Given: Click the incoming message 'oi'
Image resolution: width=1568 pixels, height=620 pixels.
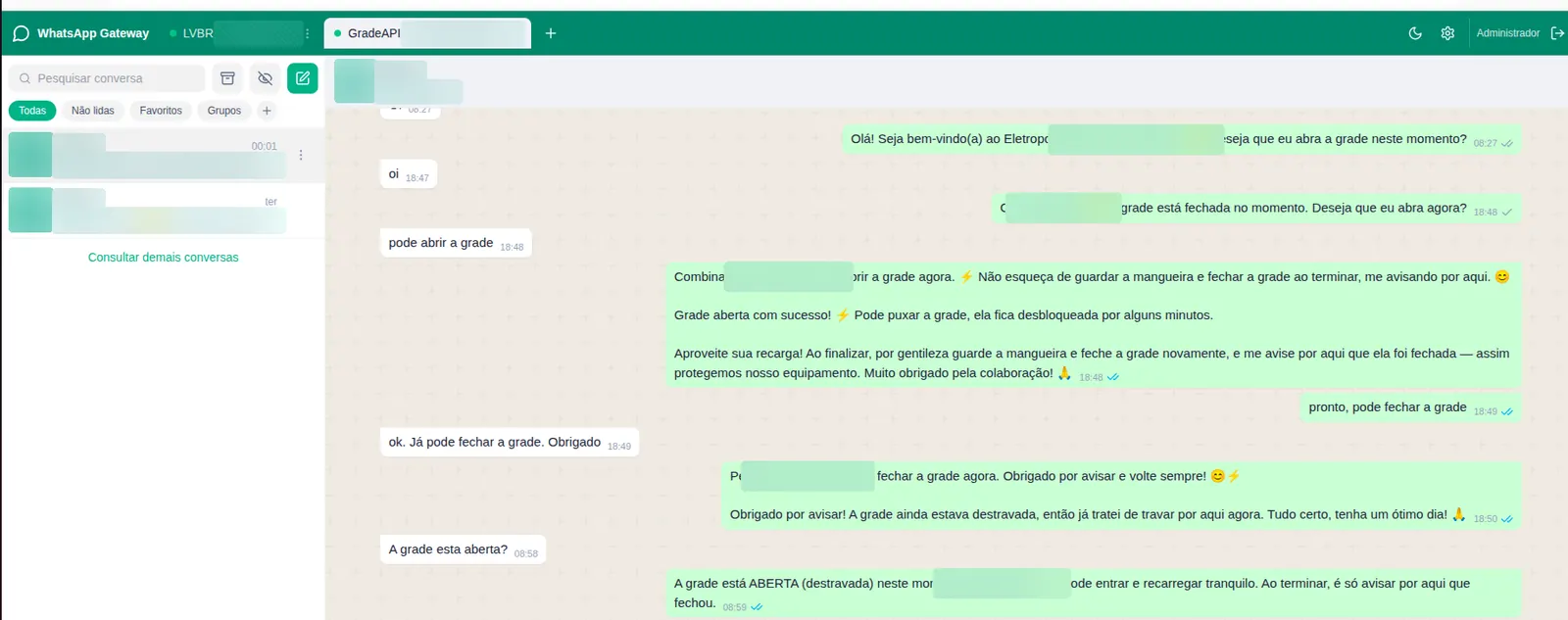Looking at the screenshot, I should point(408,174).
